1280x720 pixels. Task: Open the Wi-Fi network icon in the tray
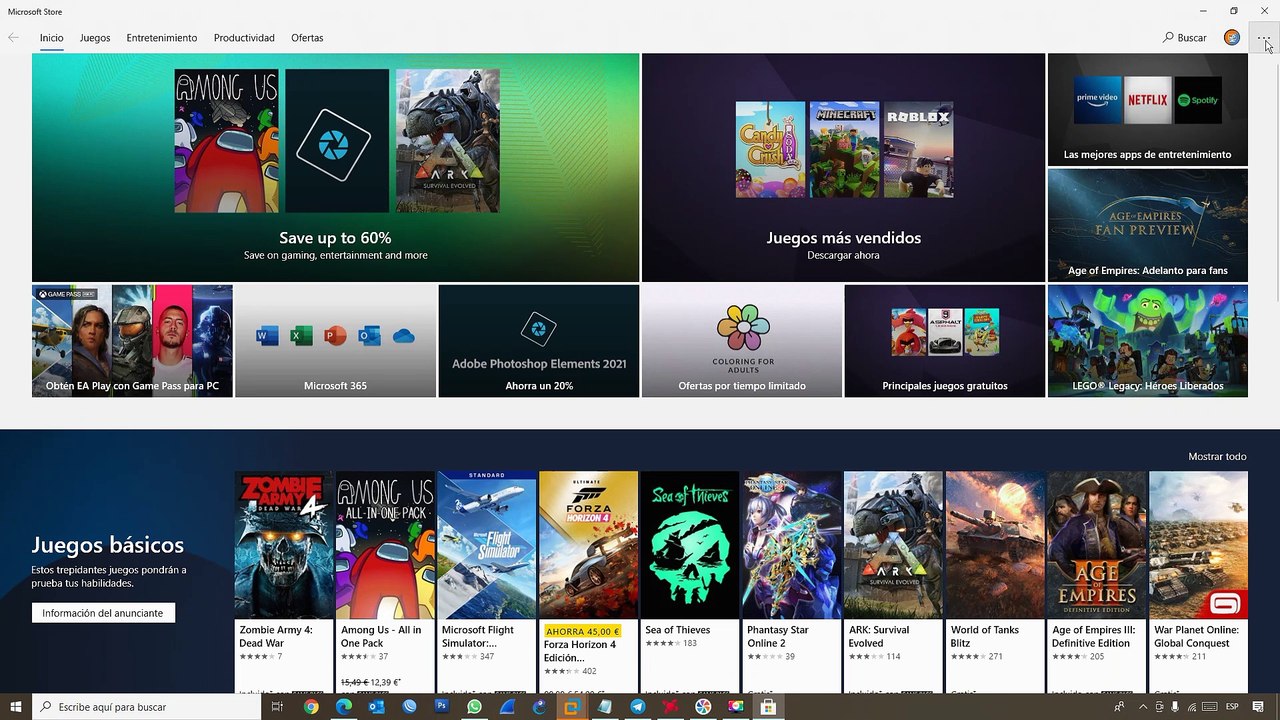pyautogui.click(x=1192, y=707)
